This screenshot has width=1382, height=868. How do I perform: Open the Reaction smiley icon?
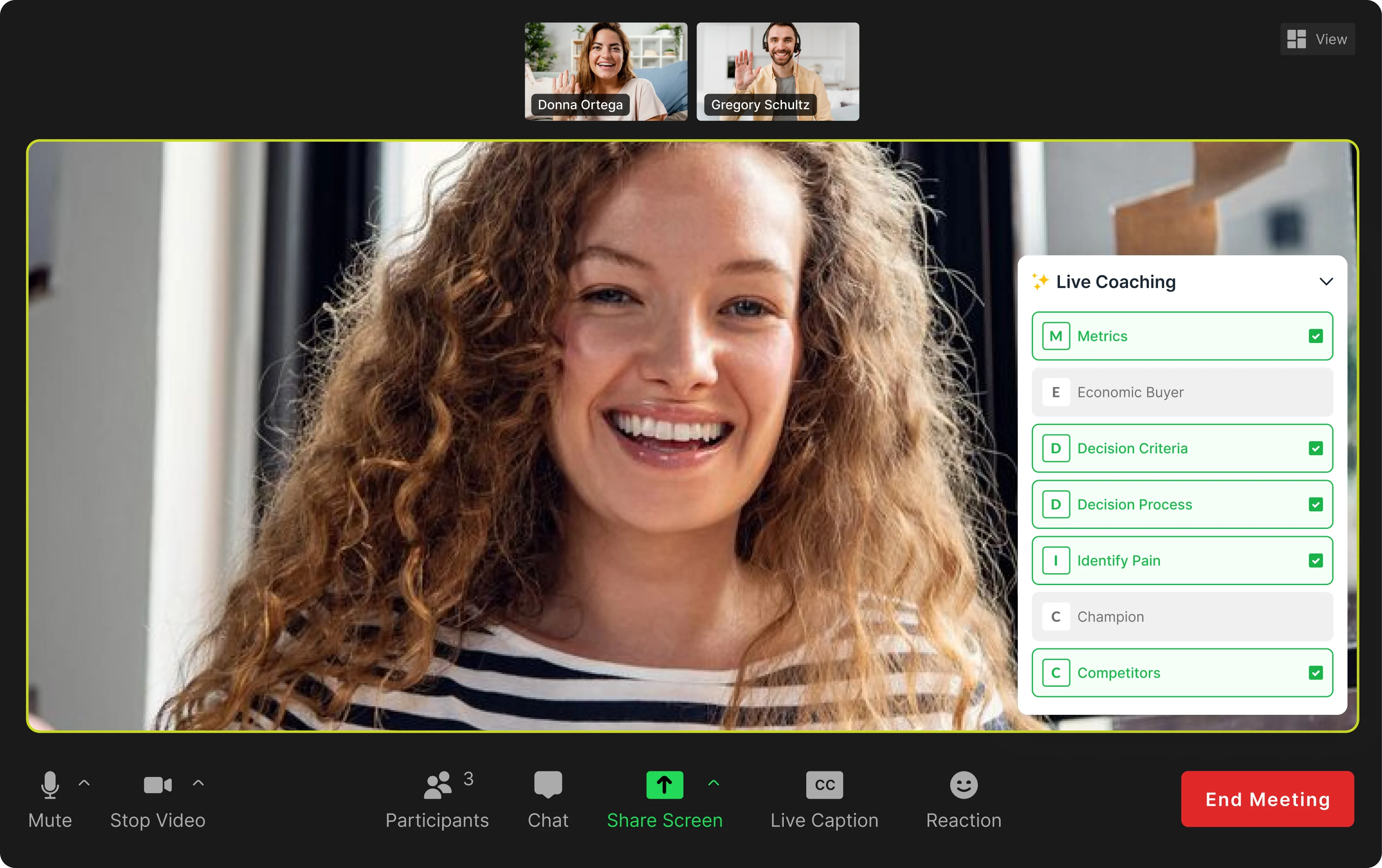[x=963, y=785]
